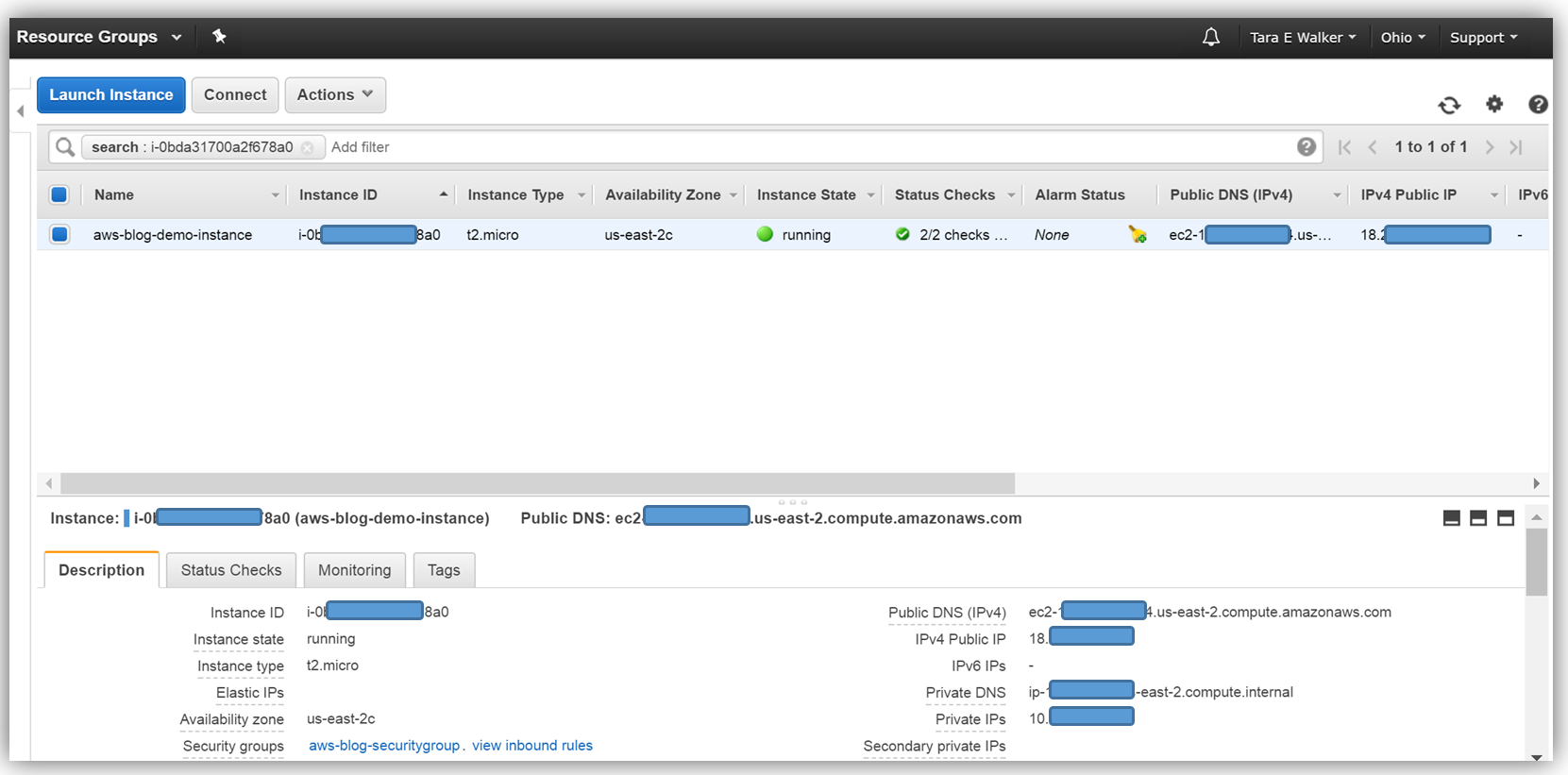This screenshot has height=775, width=1568.
Task: Open the settings gear icon
Action: [x=1494, y=104]
